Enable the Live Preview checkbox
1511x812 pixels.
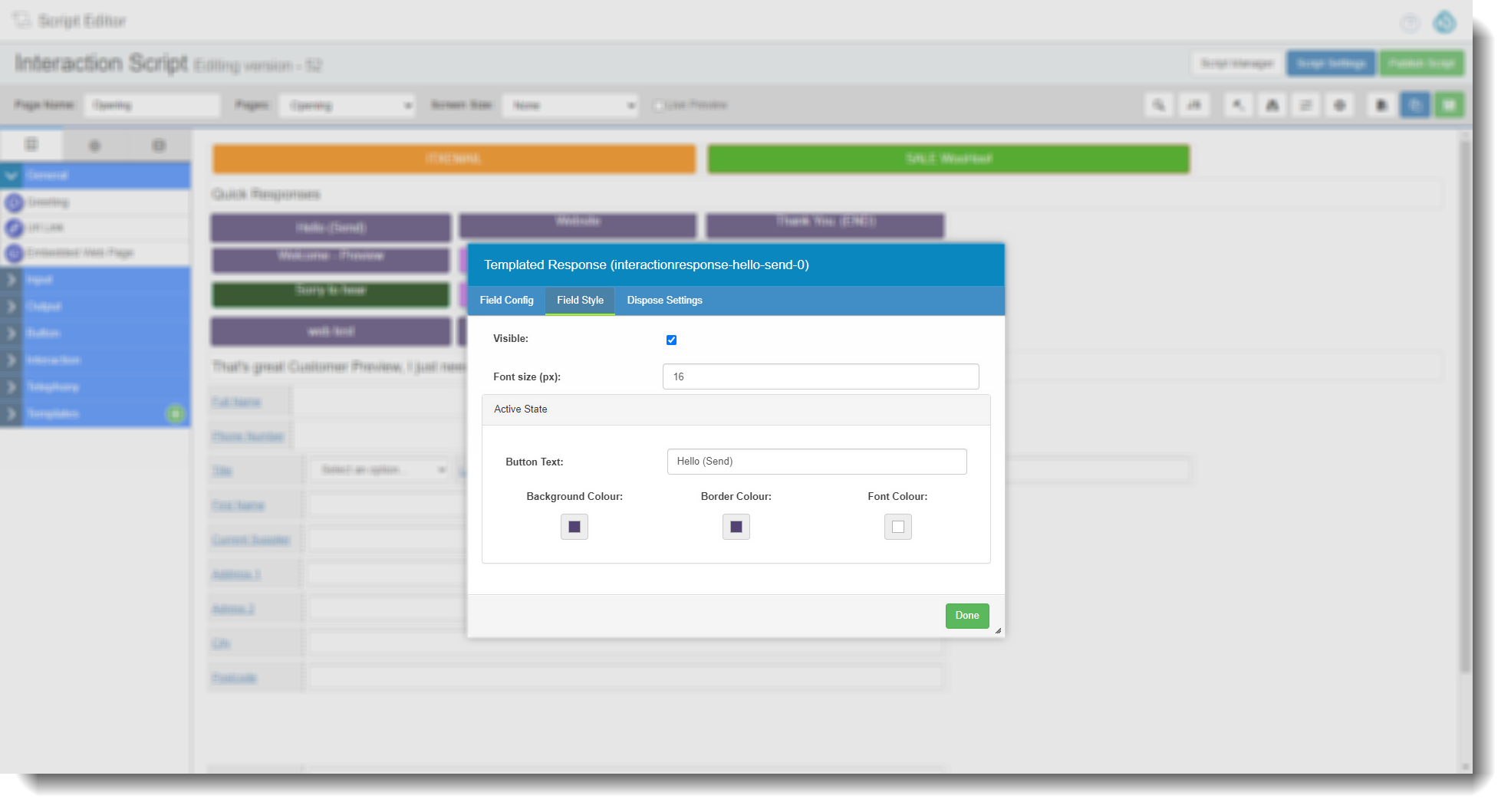(658, 105)
